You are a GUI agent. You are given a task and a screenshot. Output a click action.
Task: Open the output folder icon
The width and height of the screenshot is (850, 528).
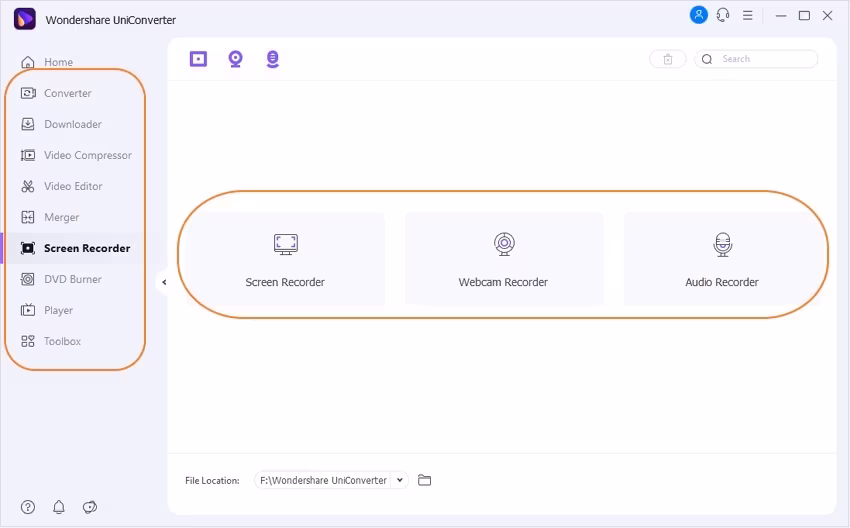click(424, 480)
